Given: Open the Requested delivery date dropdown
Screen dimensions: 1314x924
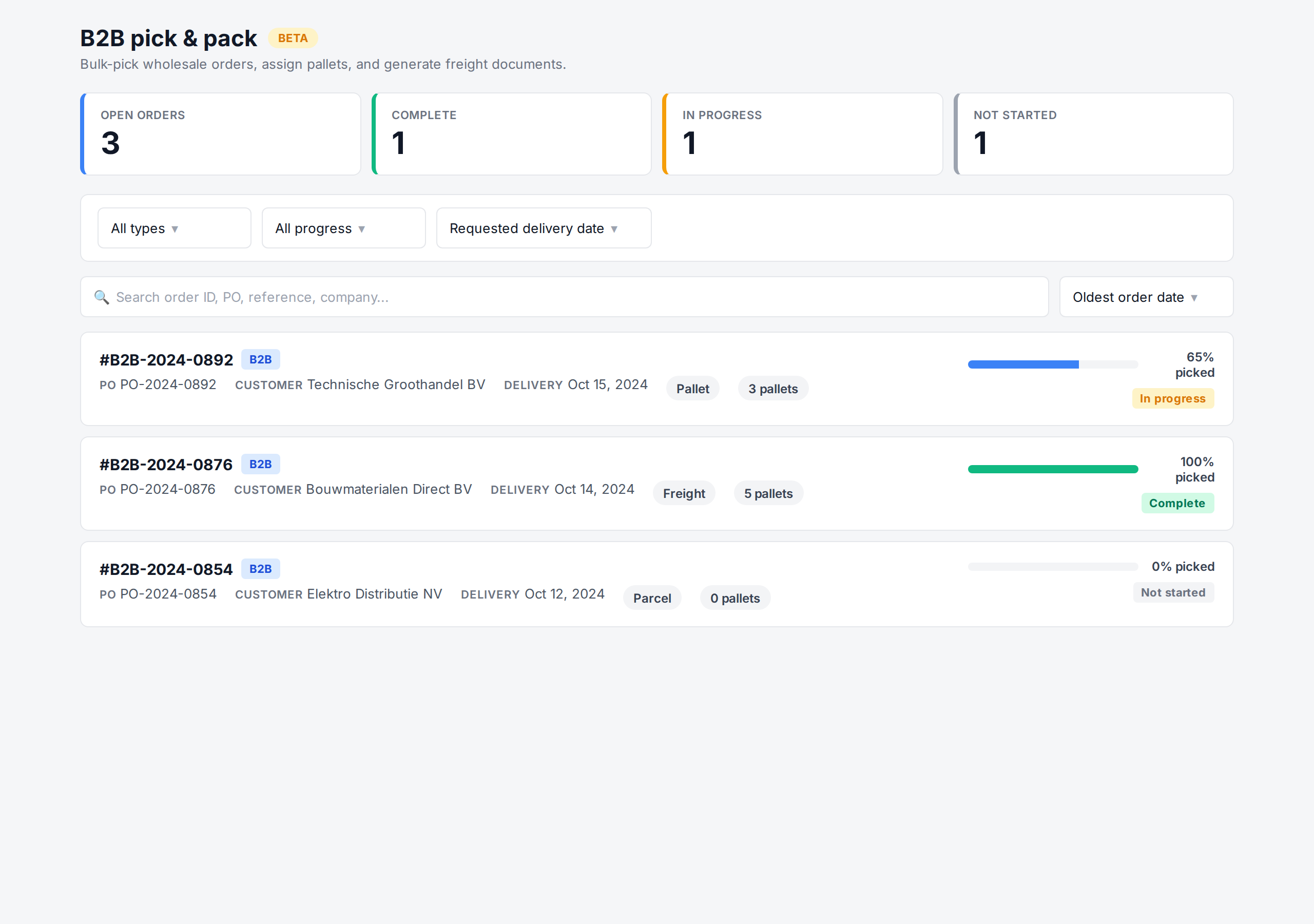Looking at the screenshot, I should click(x=543, y=228).
